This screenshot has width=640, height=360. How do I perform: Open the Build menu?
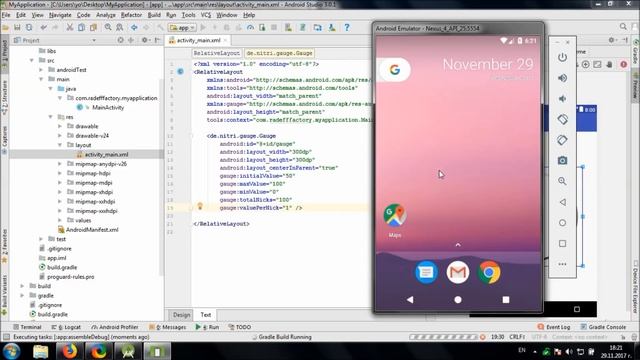(x=154, y=15)
